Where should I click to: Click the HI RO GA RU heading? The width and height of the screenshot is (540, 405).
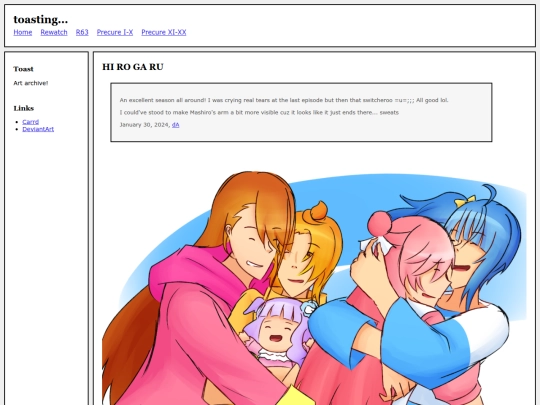(133, 67)
